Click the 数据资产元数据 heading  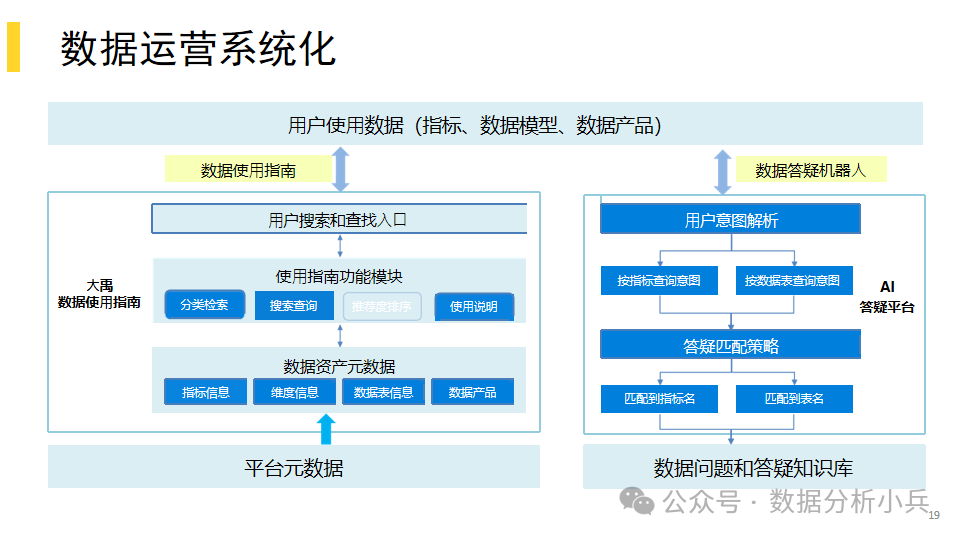click(x=339, y=367)
